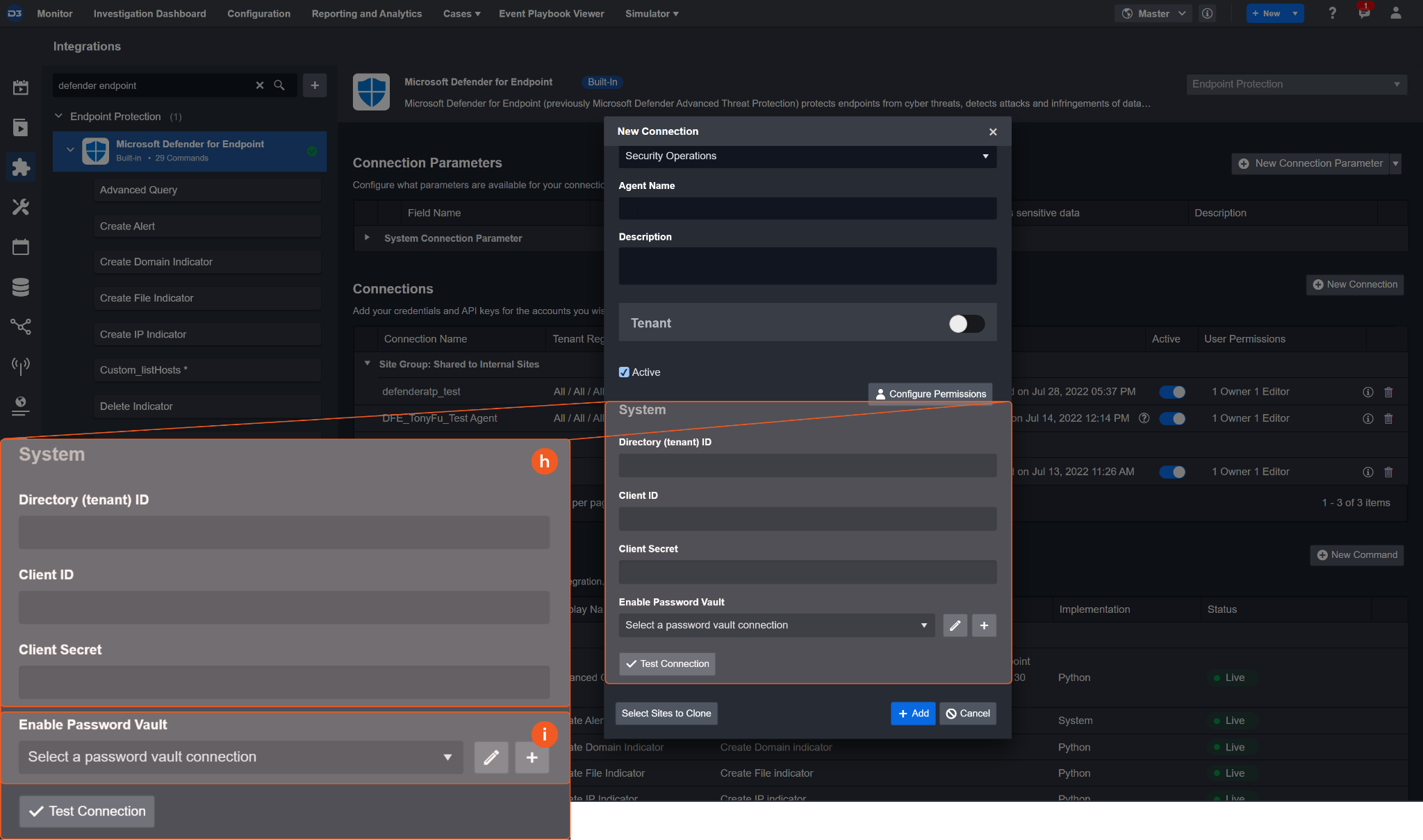
Task: Open the help question mark icon
Action: [1332, 13]
